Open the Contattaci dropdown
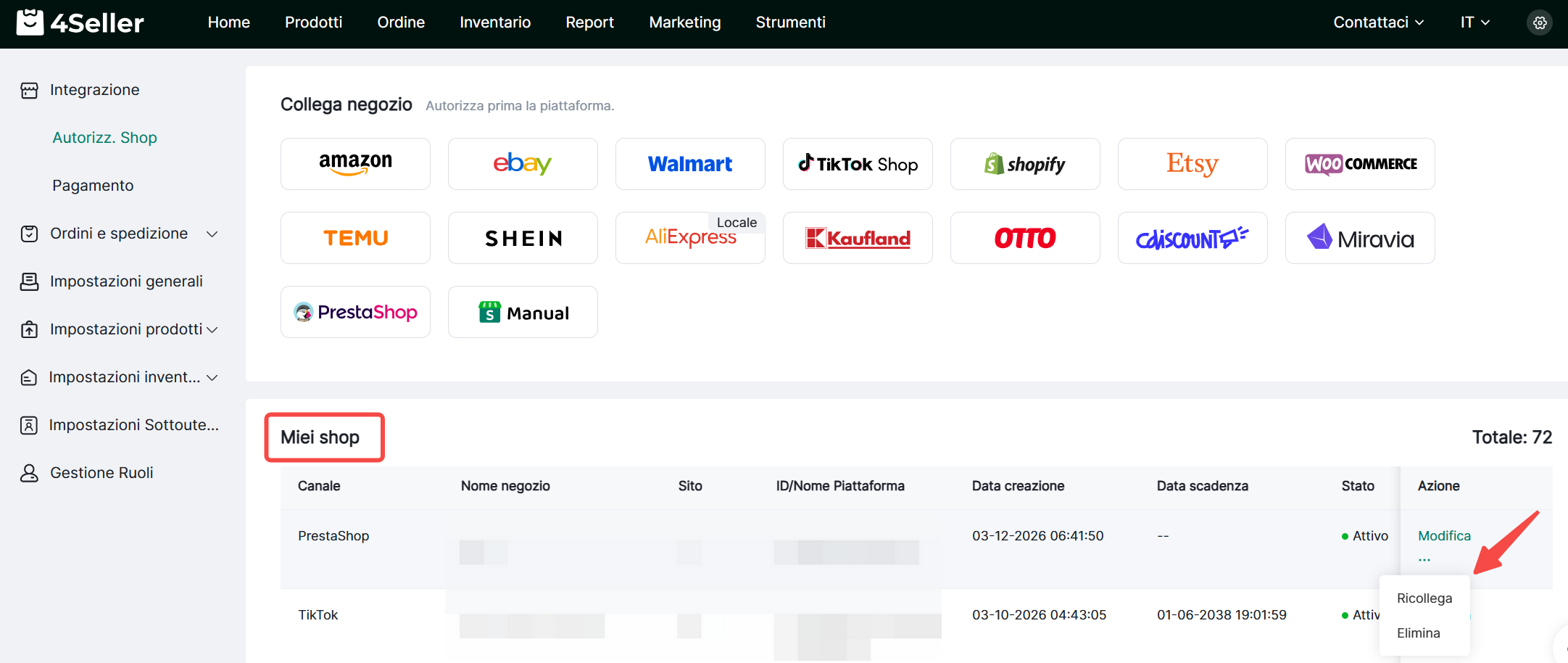The width and height of the screenshot is (1568, 663). pyautogui.click(x=1378, y=22)
